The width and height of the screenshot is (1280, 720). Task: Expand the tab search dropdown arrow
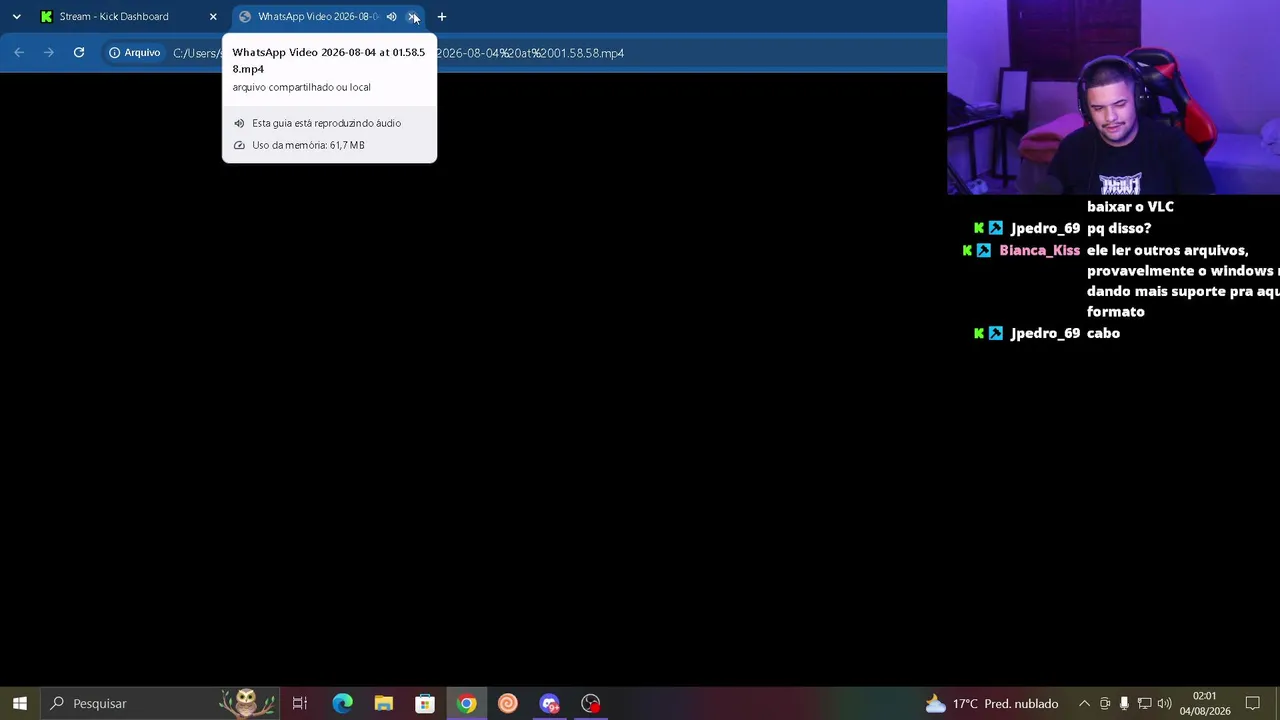16,16
